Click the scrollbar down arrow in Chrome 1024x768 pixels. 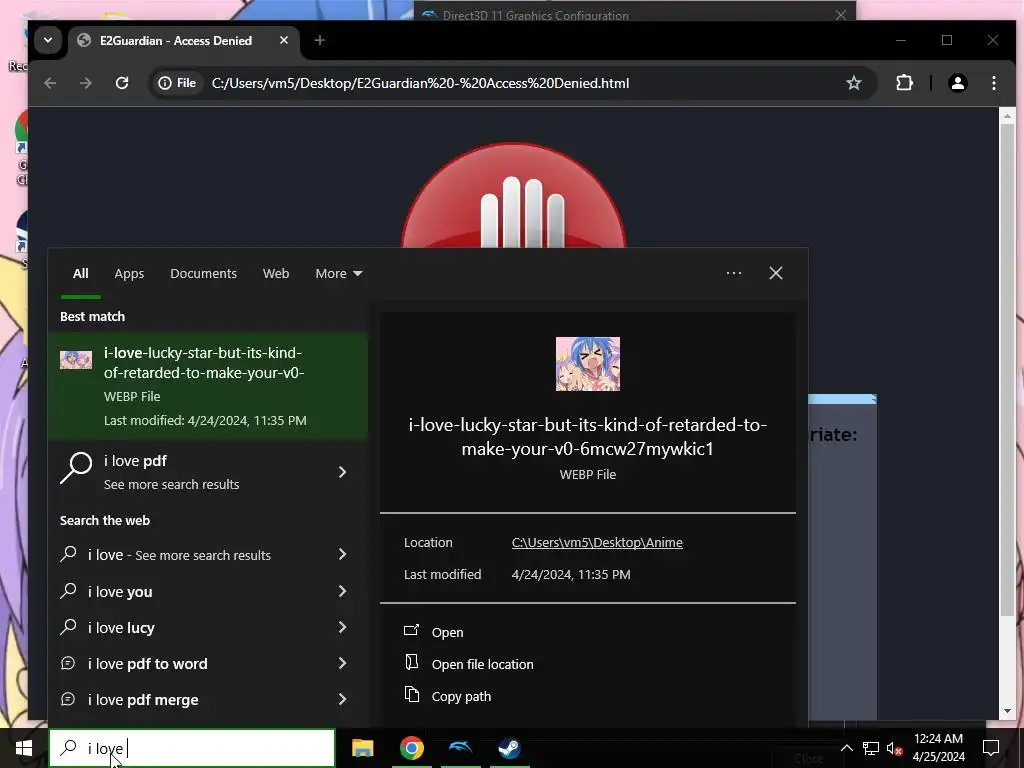pyautogui.click(x=1007, y=711)
